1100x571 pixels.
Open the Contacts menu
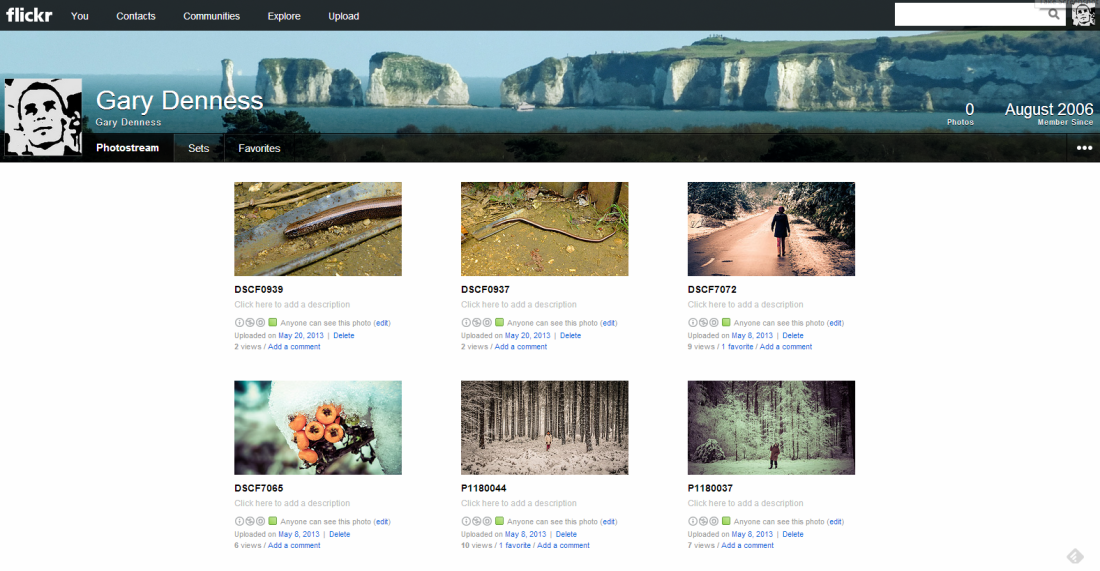coord(135,15)
